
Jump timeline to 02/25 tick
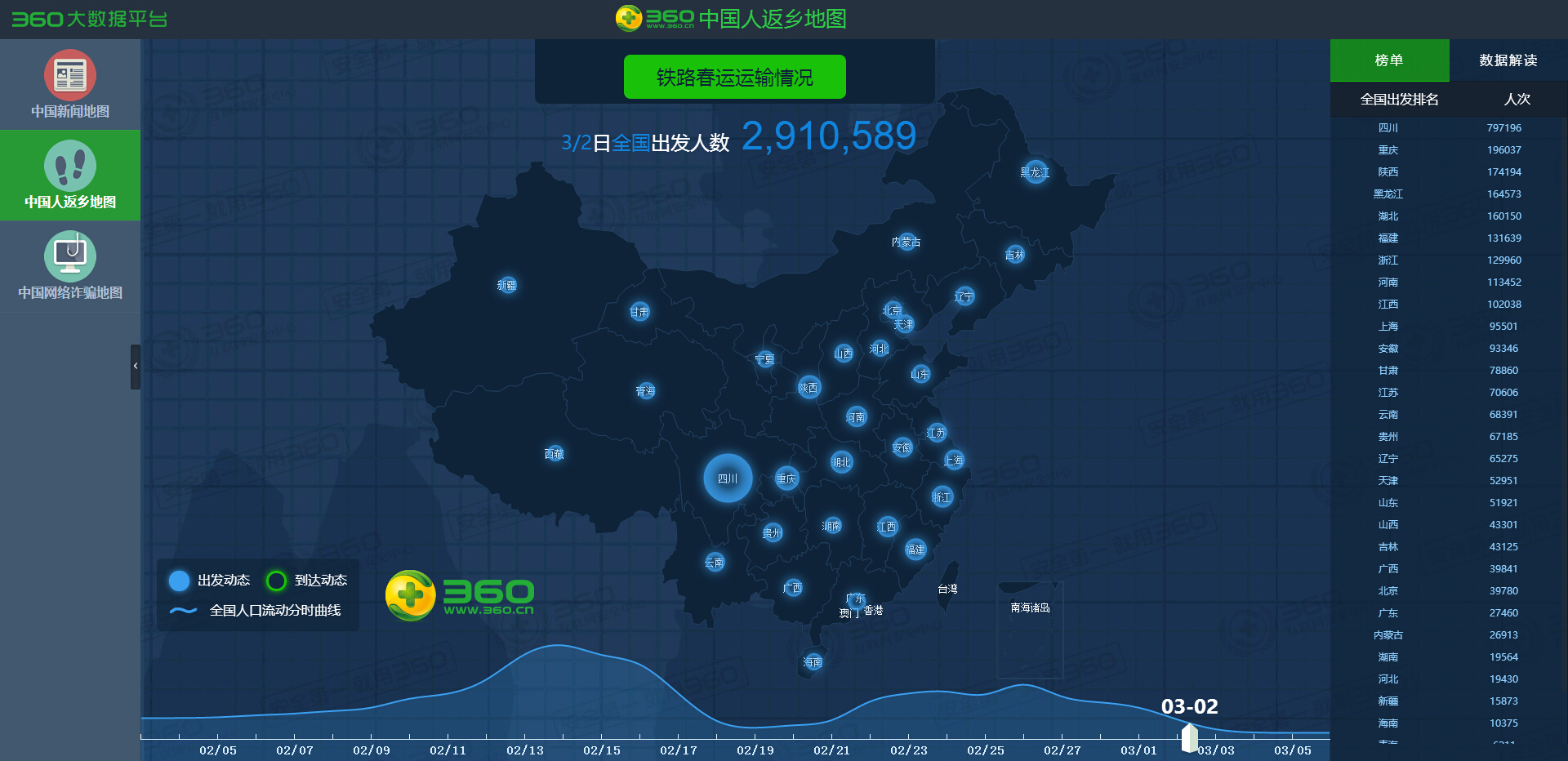point(986,750)
